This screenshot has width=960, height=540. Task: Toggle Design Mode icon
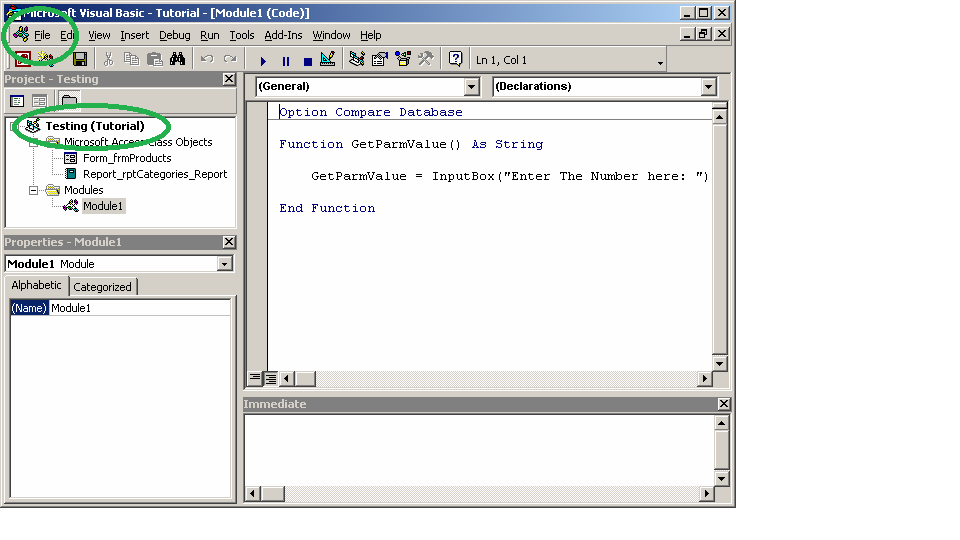328,59
